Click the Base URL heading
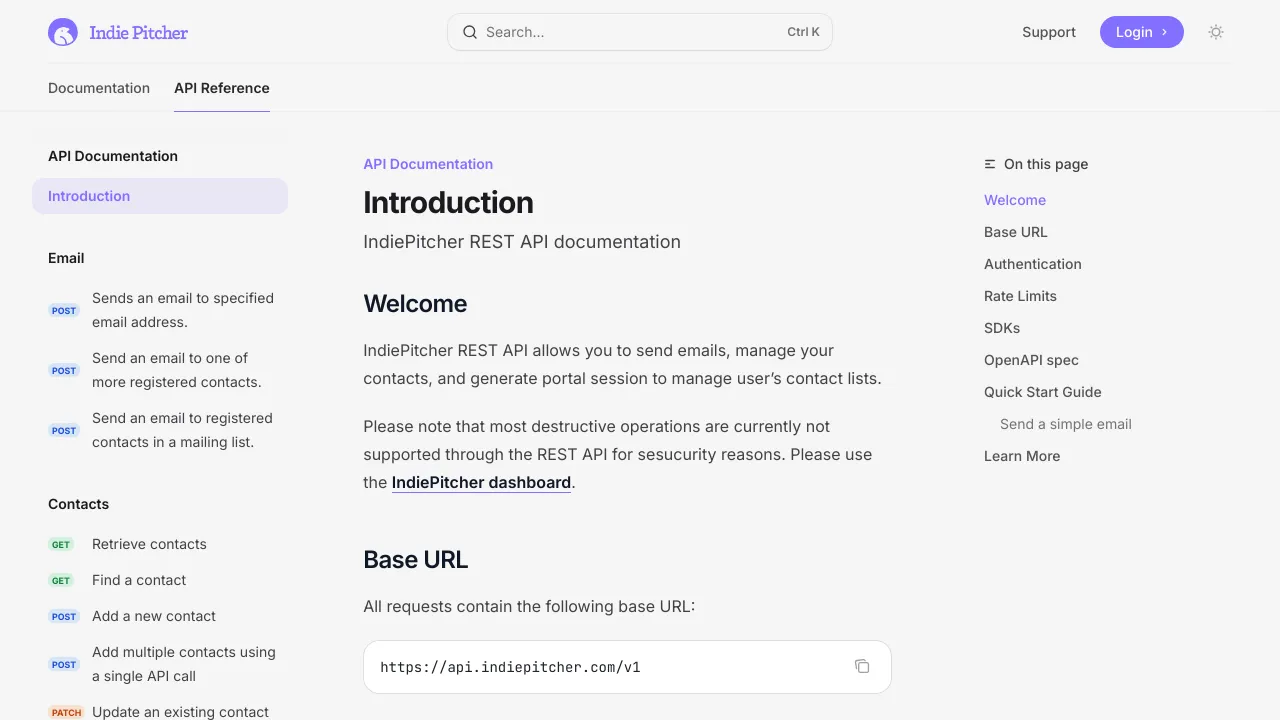1280x720 pixels. pos(416,560)
